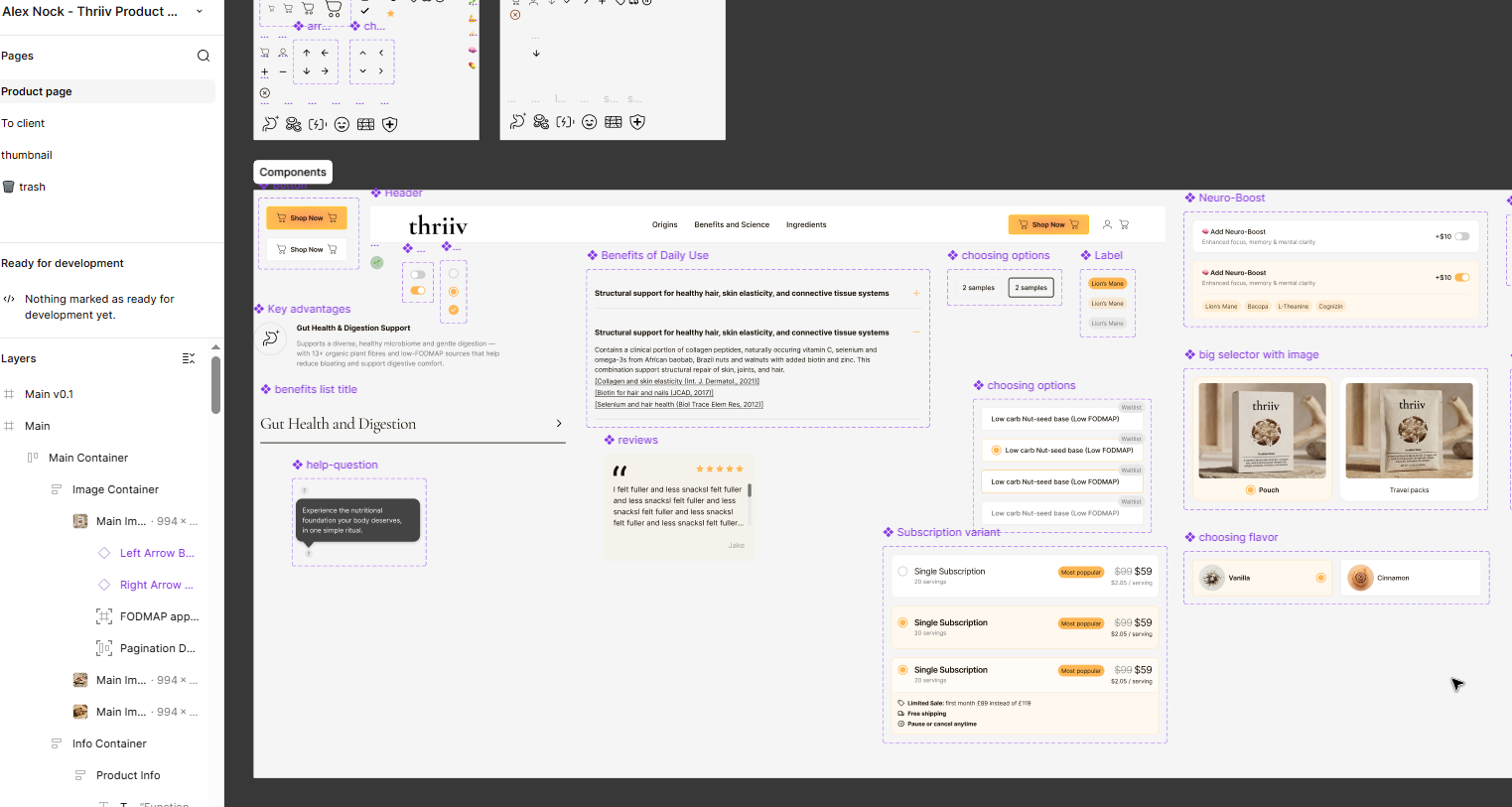Open the Product page page

107,91
